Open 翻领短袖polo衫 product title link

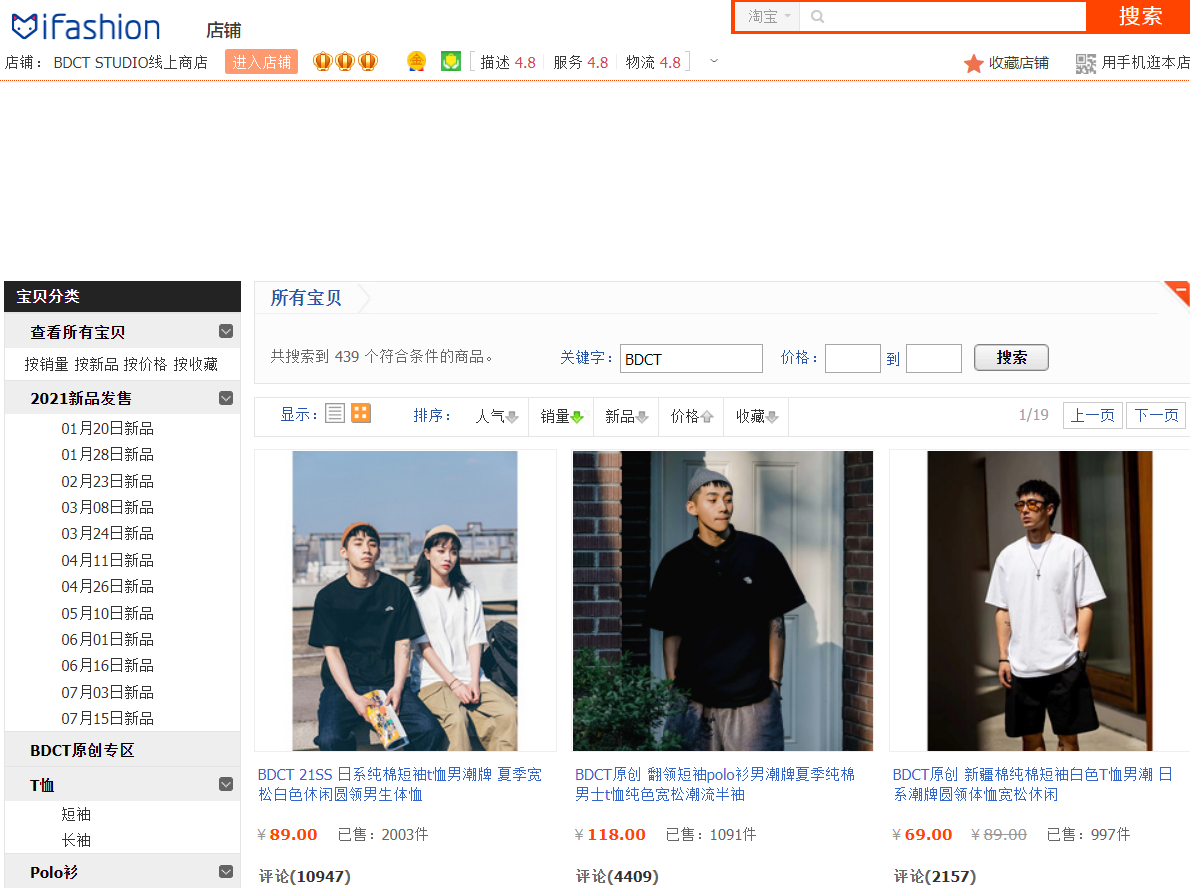(715, 784)
